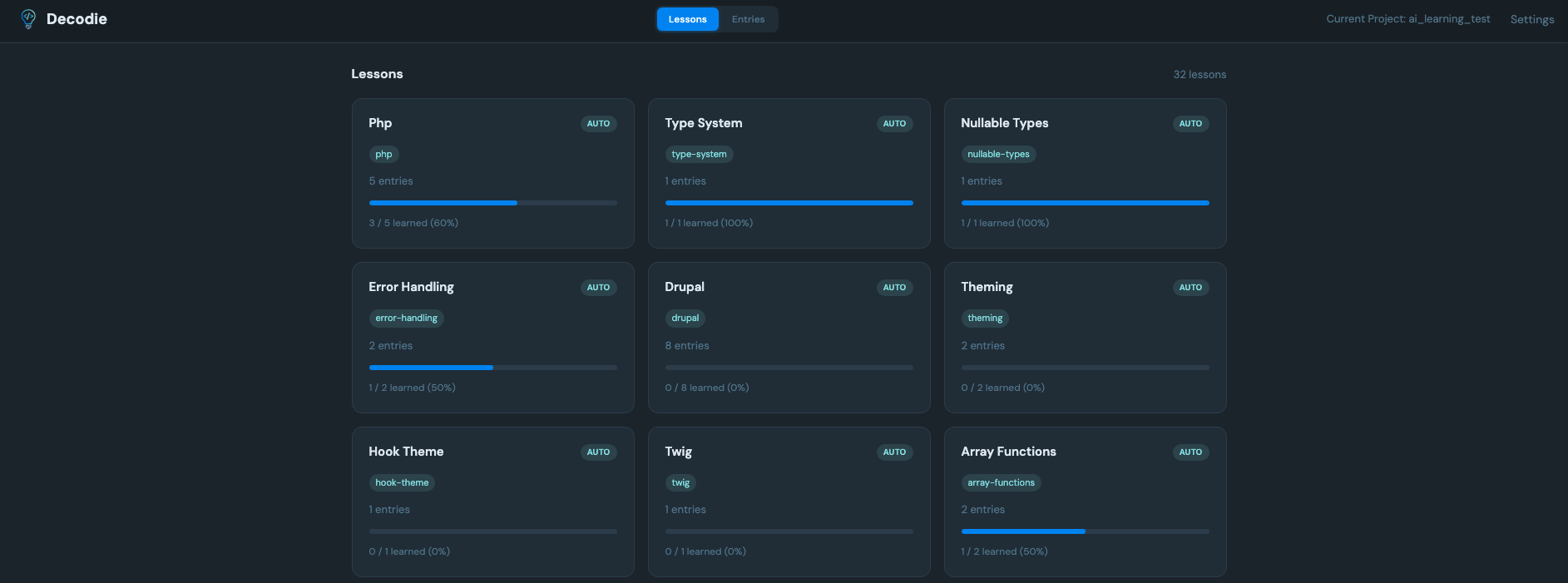Open the Drupal lesson title
This screenshot has height=583, width=1568.
[685, 287]
